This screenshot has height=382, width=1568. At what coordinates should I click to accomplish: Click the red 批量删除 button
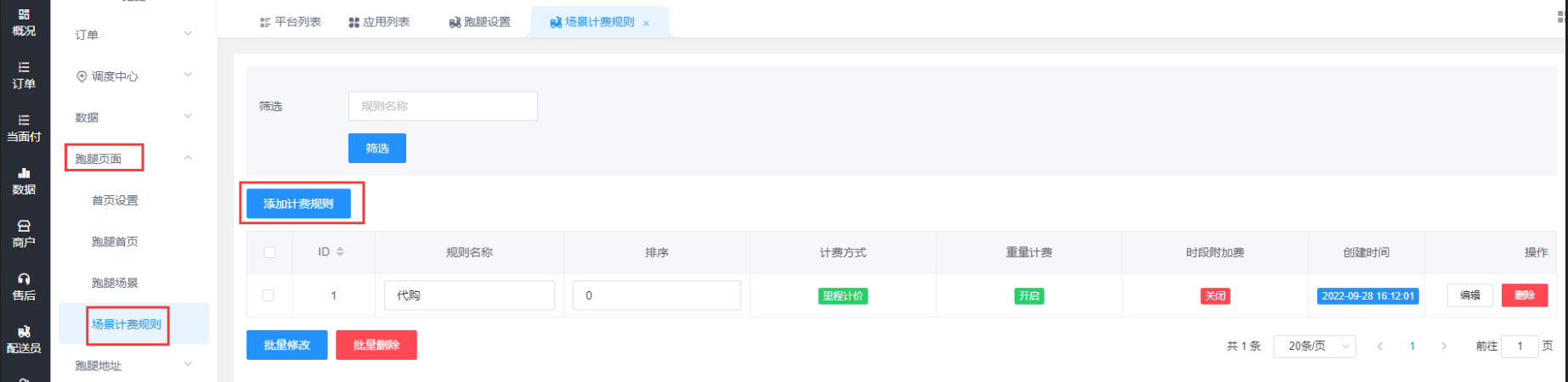376,345
